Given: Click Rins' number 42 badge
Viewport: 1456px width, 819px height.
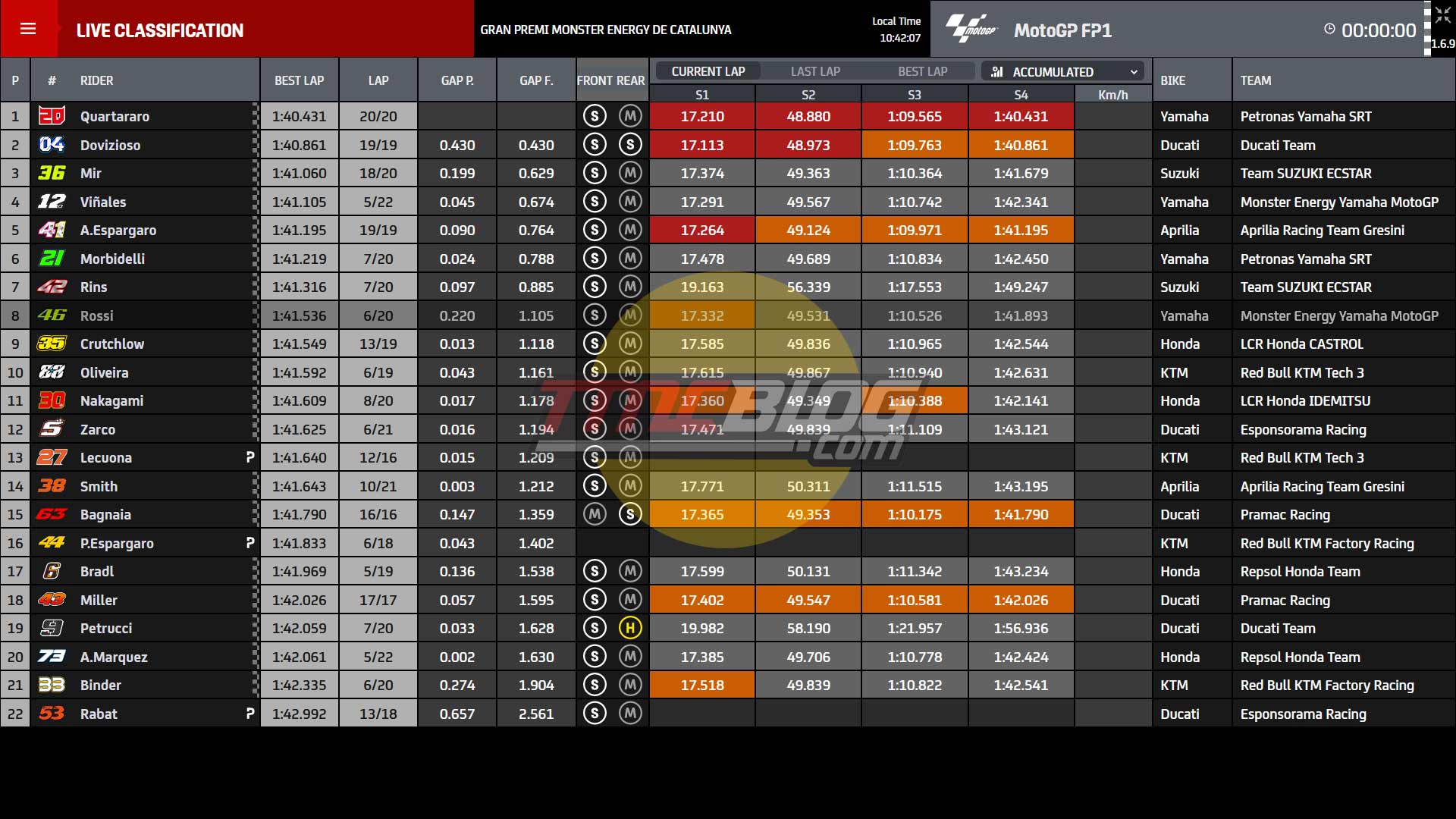Looking at the screenshot, I should point(52,287).
